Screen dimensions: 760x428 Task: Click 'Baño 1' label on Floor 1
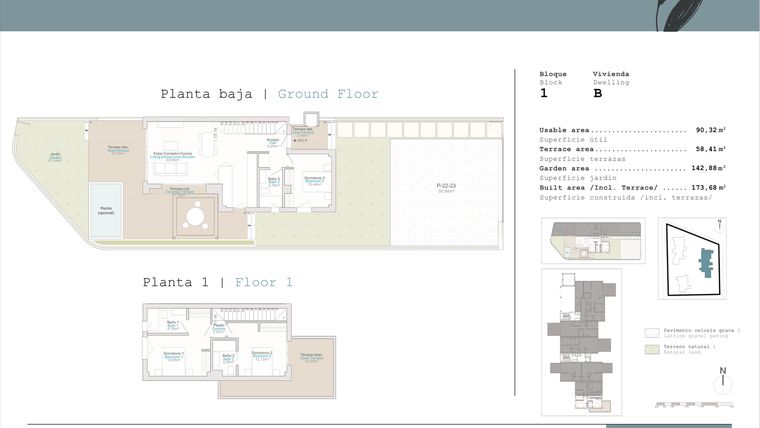(173, 325)
